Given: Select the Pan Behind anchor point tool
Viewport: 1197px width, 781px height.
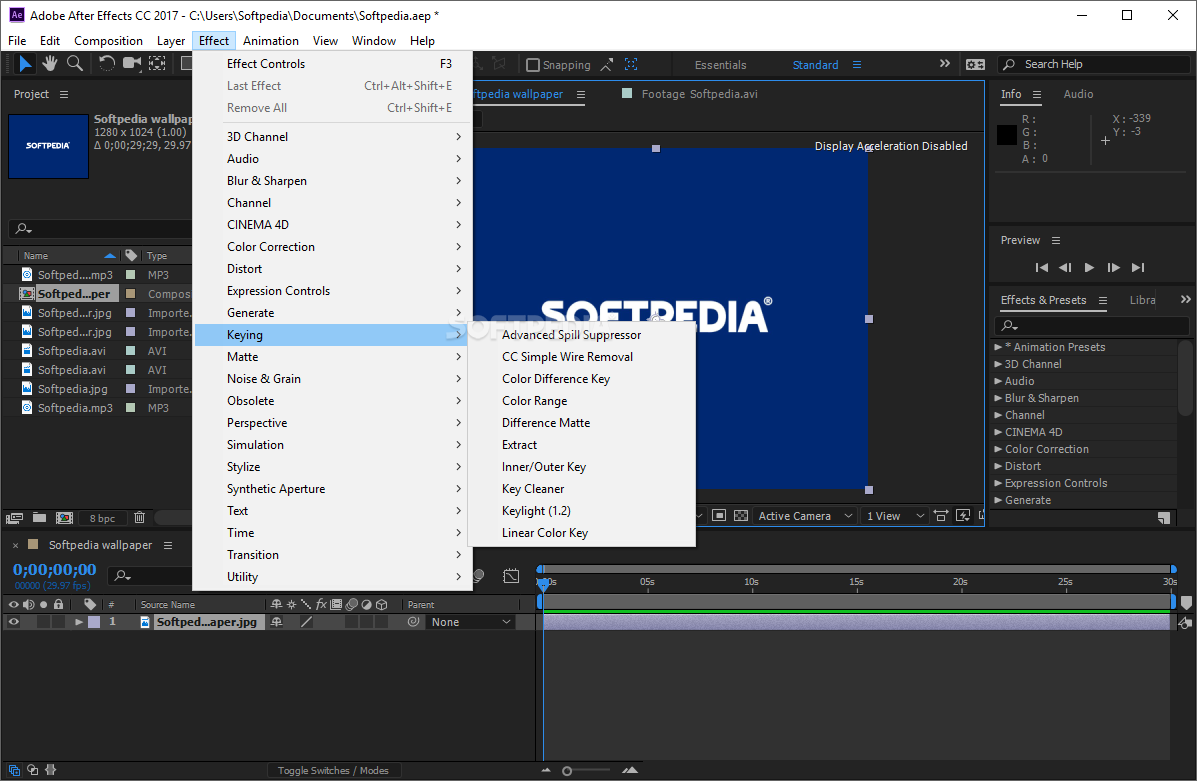Looking at the screenshot, I should point(157,63).
